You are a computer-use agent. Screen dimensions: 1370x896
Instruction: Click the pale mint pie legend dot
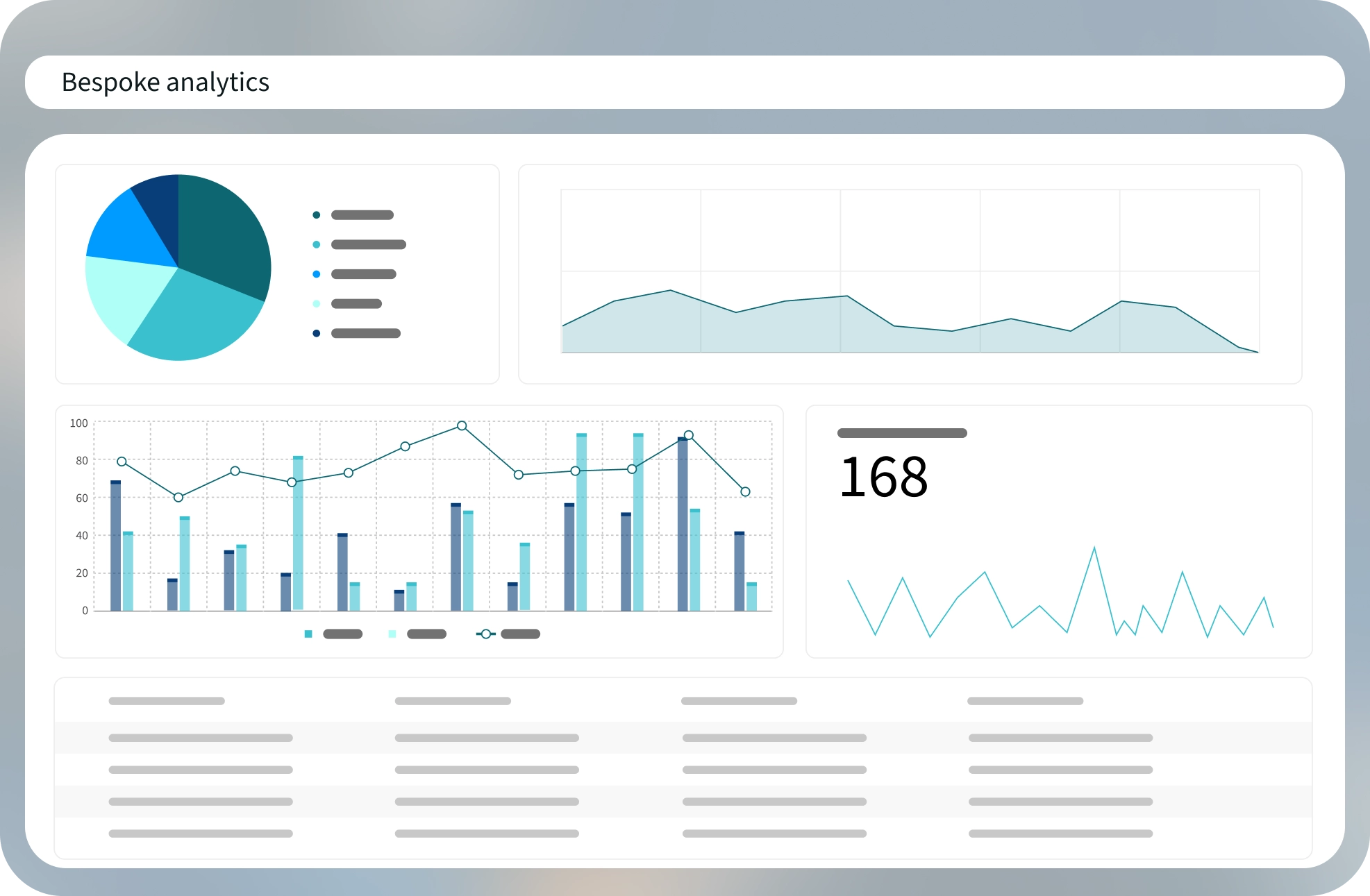(x=317, y=303)
